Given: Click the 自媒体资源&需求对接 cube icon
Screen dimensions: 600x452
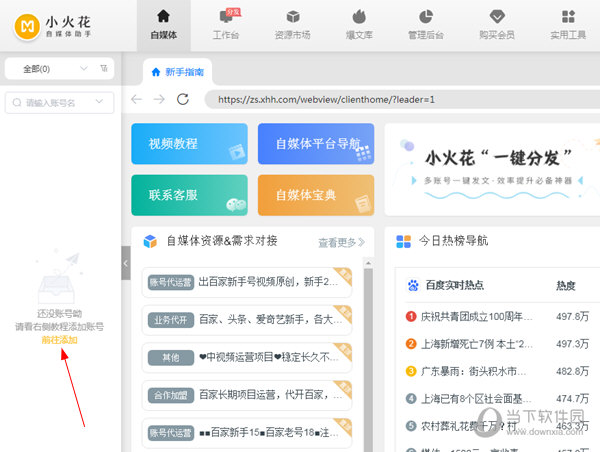Looking at the screenshot, I should click(x=150, y=242).
